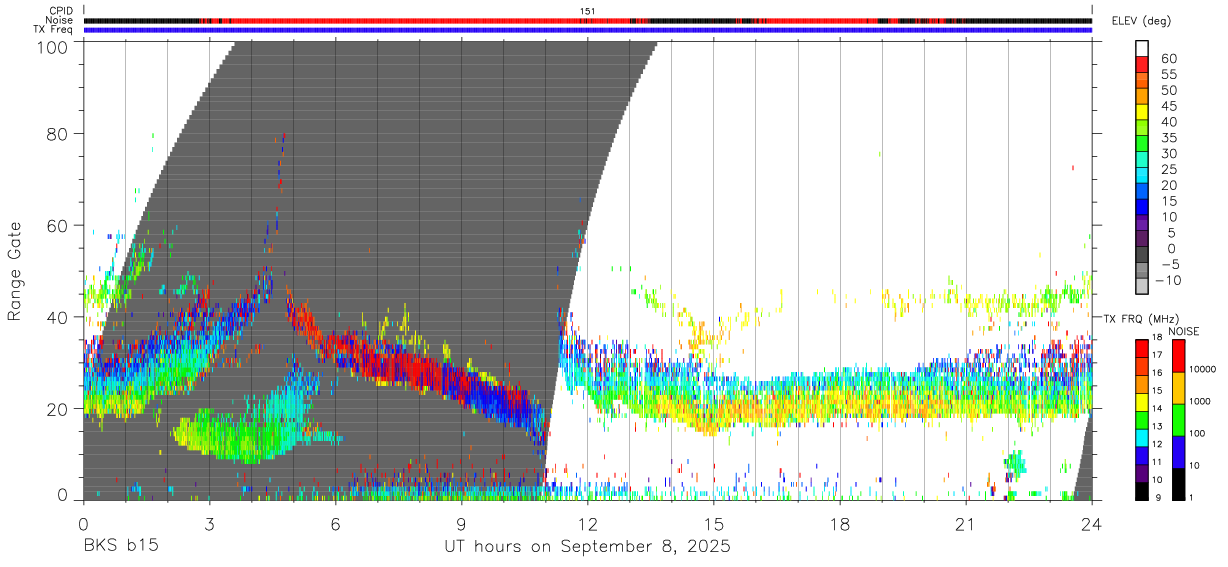Click the 'TX Freq' row label at top

pyautogui.click(x=54, y=30)
